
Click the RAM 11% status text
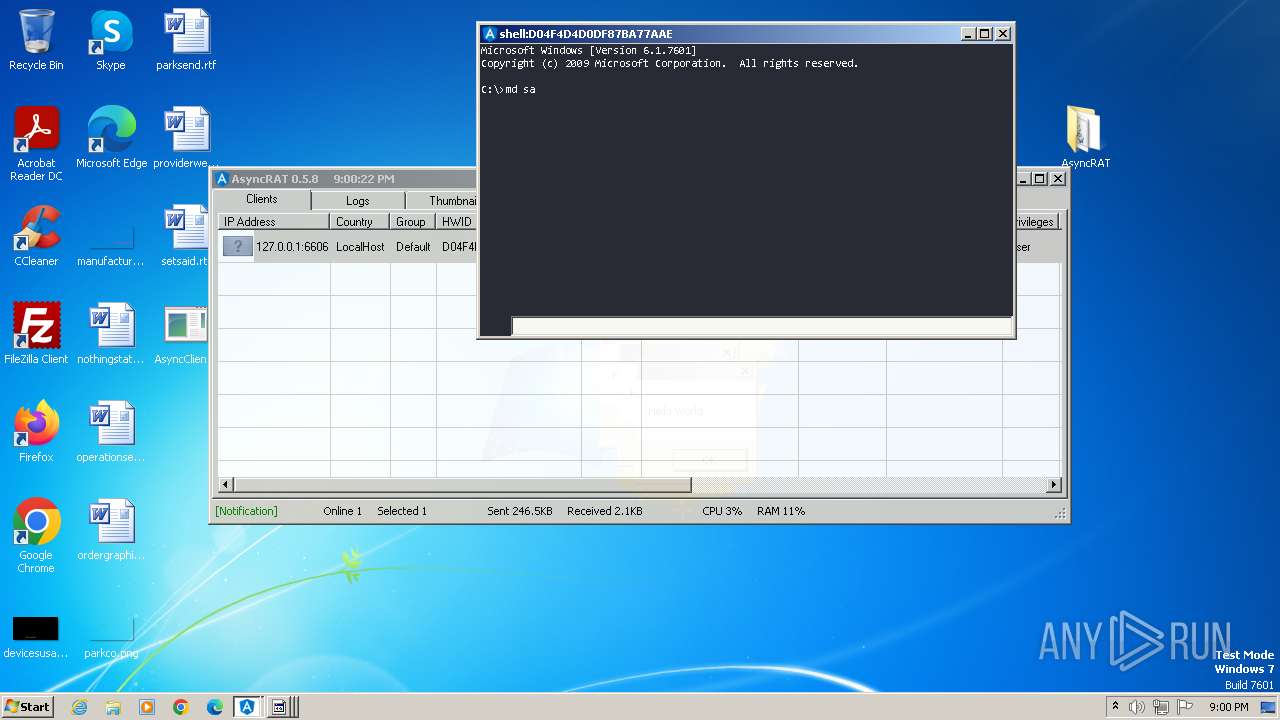pos(781,511)
